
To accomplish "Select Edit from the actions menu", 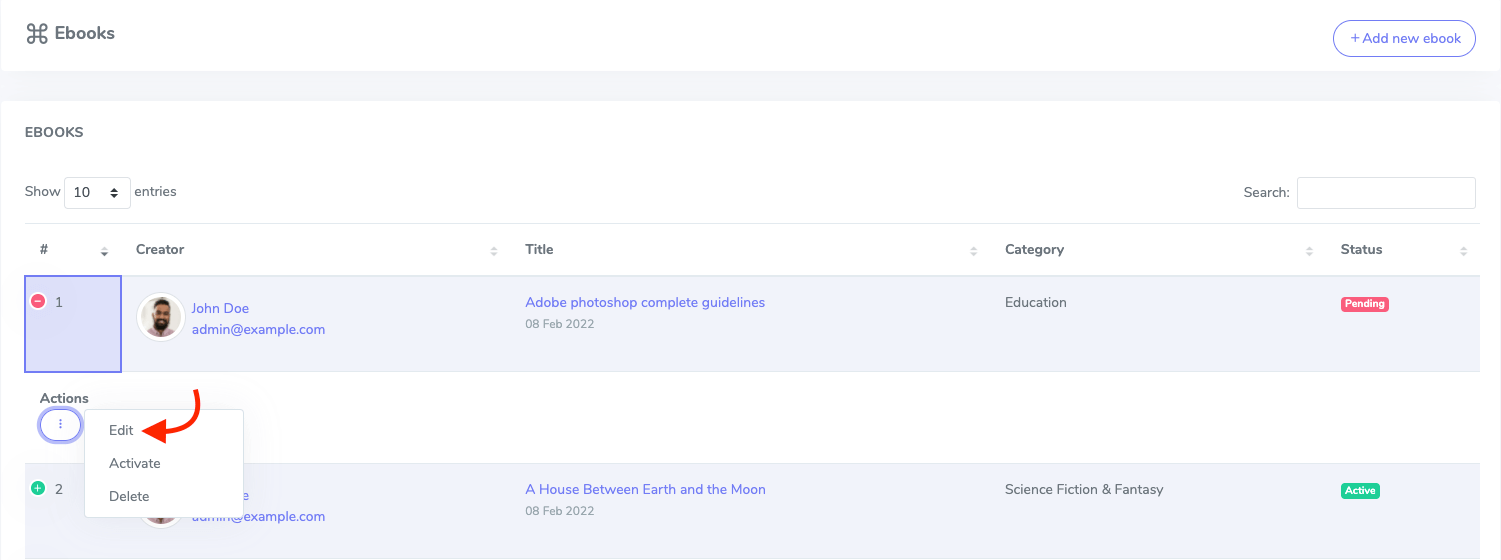I will (x=121, y=431).
